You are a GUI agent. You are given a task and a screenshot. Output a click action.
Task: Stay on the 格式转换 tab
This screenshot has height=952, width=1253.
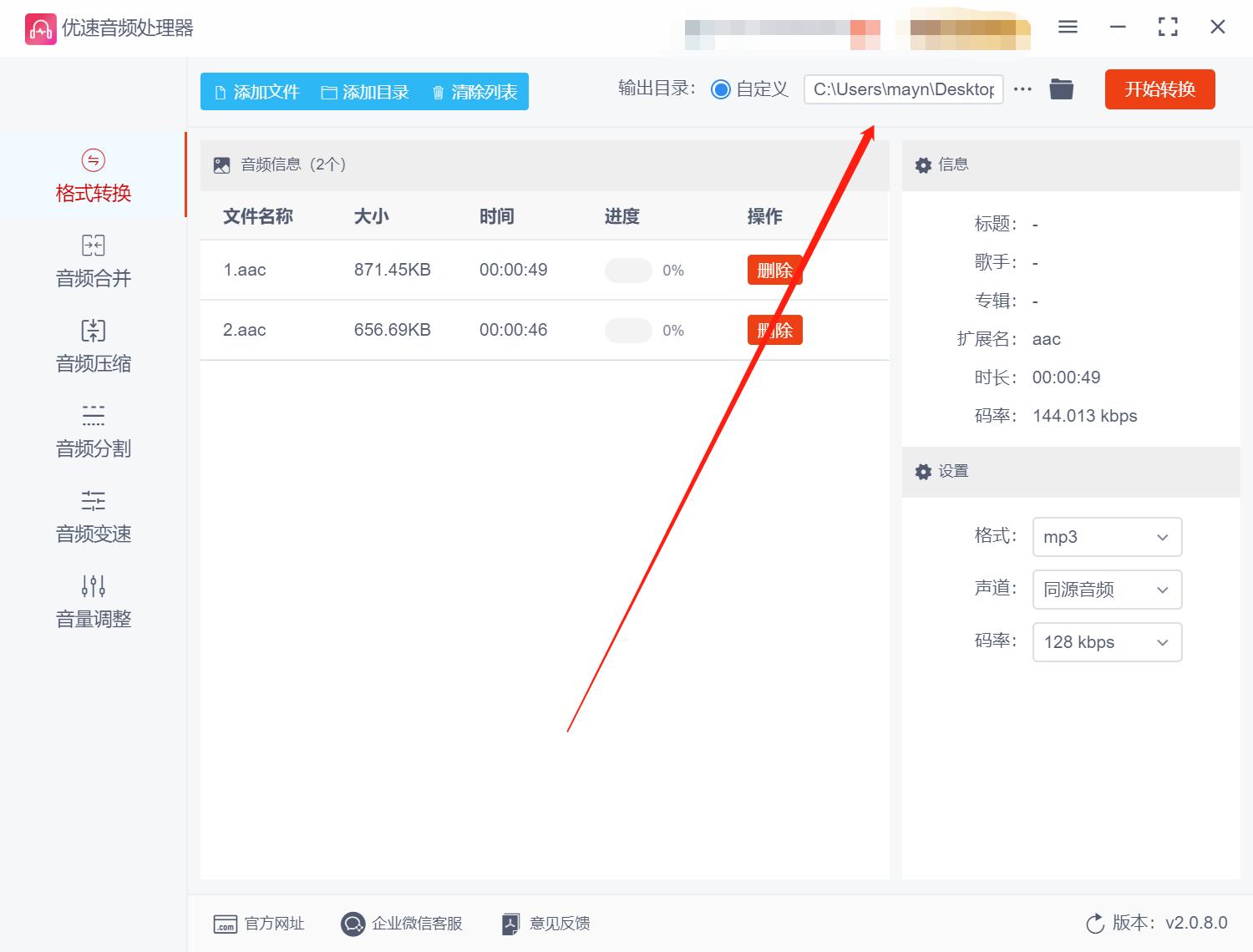click(x=92, y=175)
